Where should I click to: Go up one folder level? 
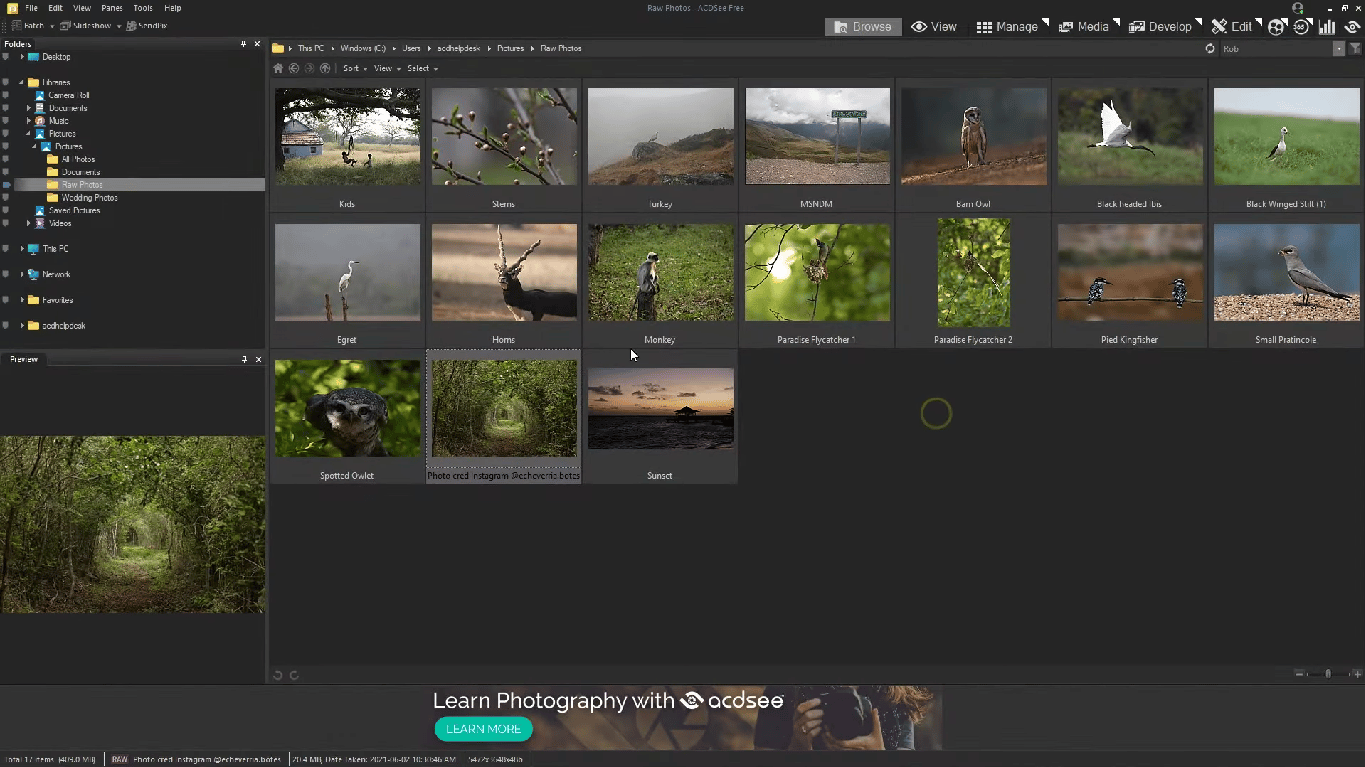coord(325,68)
